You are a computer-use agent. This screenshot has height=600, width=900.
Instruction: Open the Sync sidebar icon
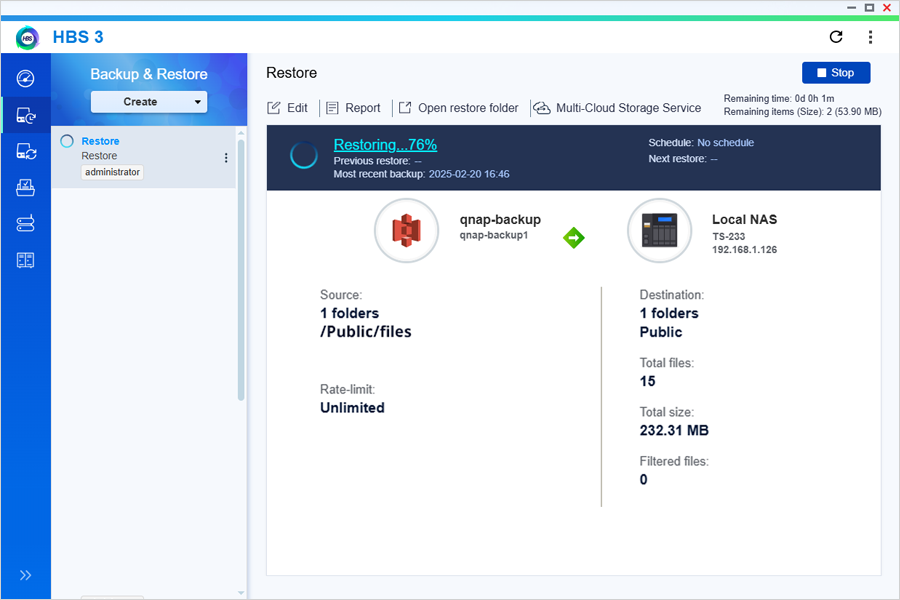(x=26, y=152)
